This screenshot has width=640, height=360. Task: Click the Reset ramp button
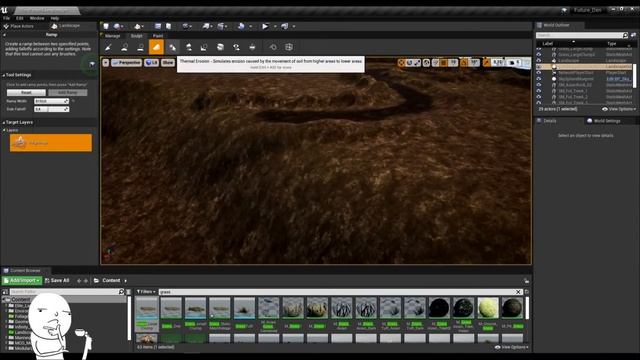click(x=26, y=93)
